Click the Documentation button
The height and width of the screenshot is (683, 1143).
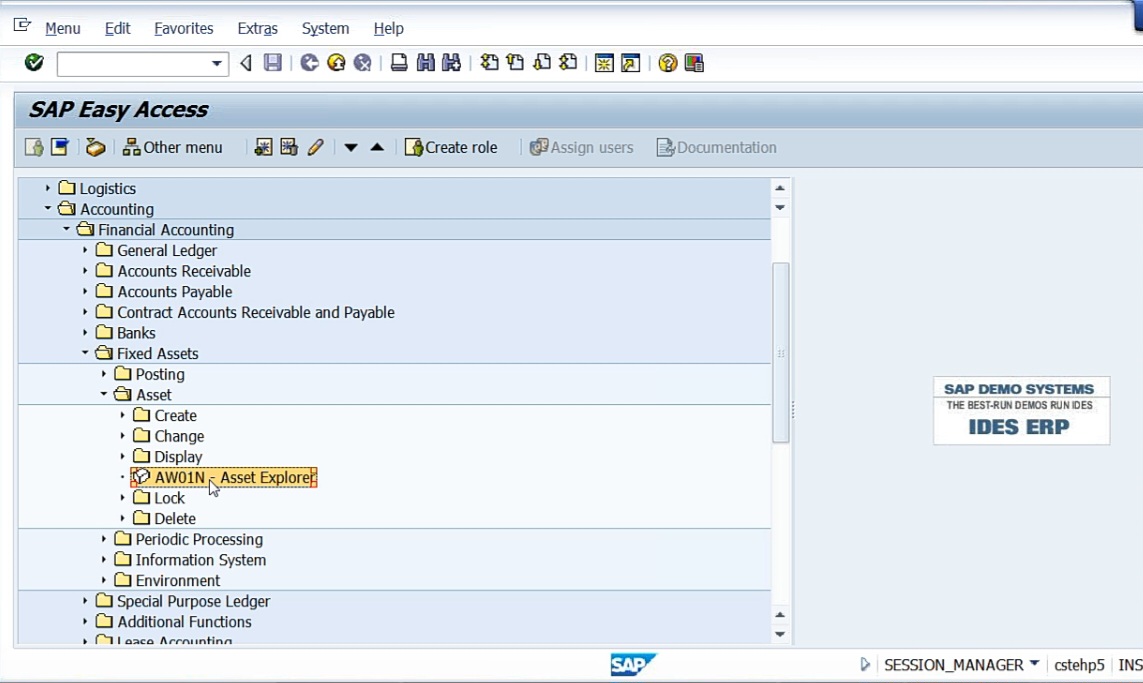click(717, 147)
